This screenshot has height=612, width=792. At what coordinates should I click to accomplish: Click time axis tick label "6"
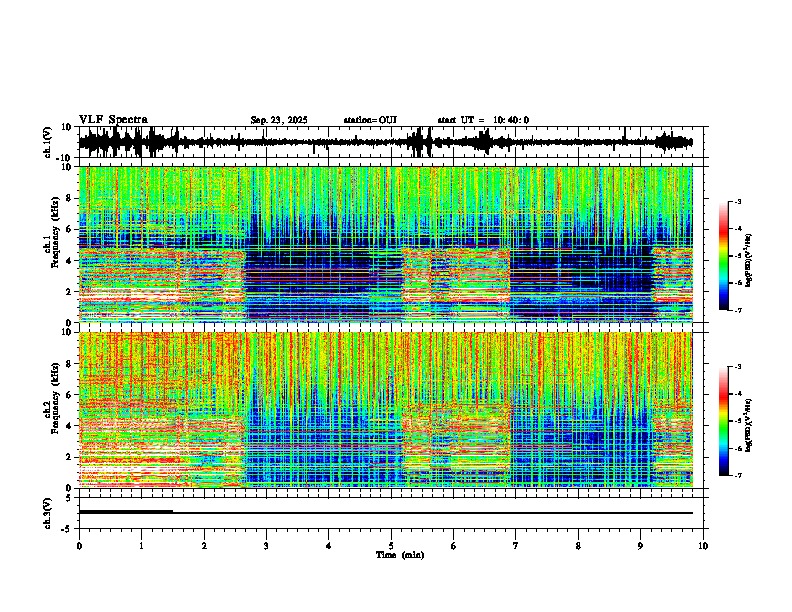[454, 546]
